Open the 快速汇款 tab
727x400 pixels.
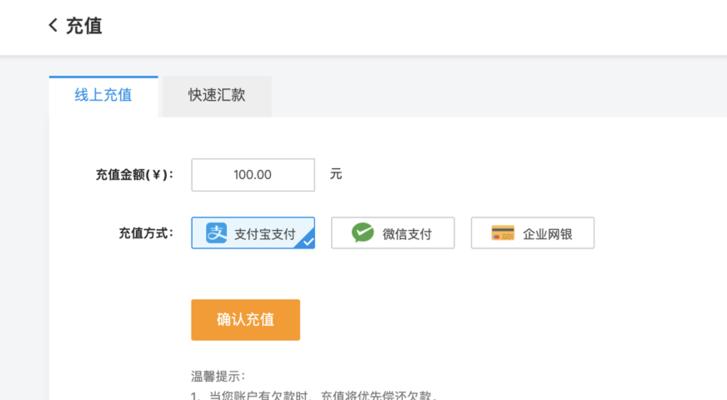pyautogui.click(x=217, y=96)
